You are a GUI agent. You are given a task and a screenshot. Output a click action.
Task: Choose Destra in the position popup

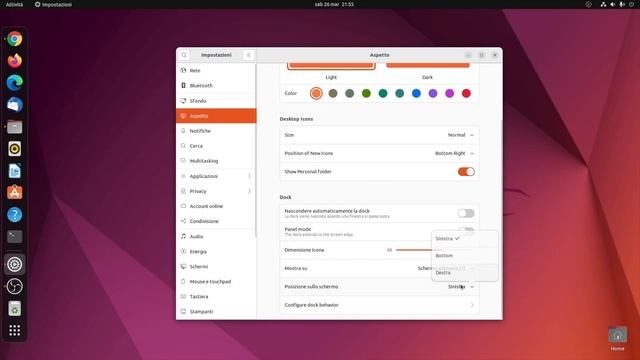[464, 273]
